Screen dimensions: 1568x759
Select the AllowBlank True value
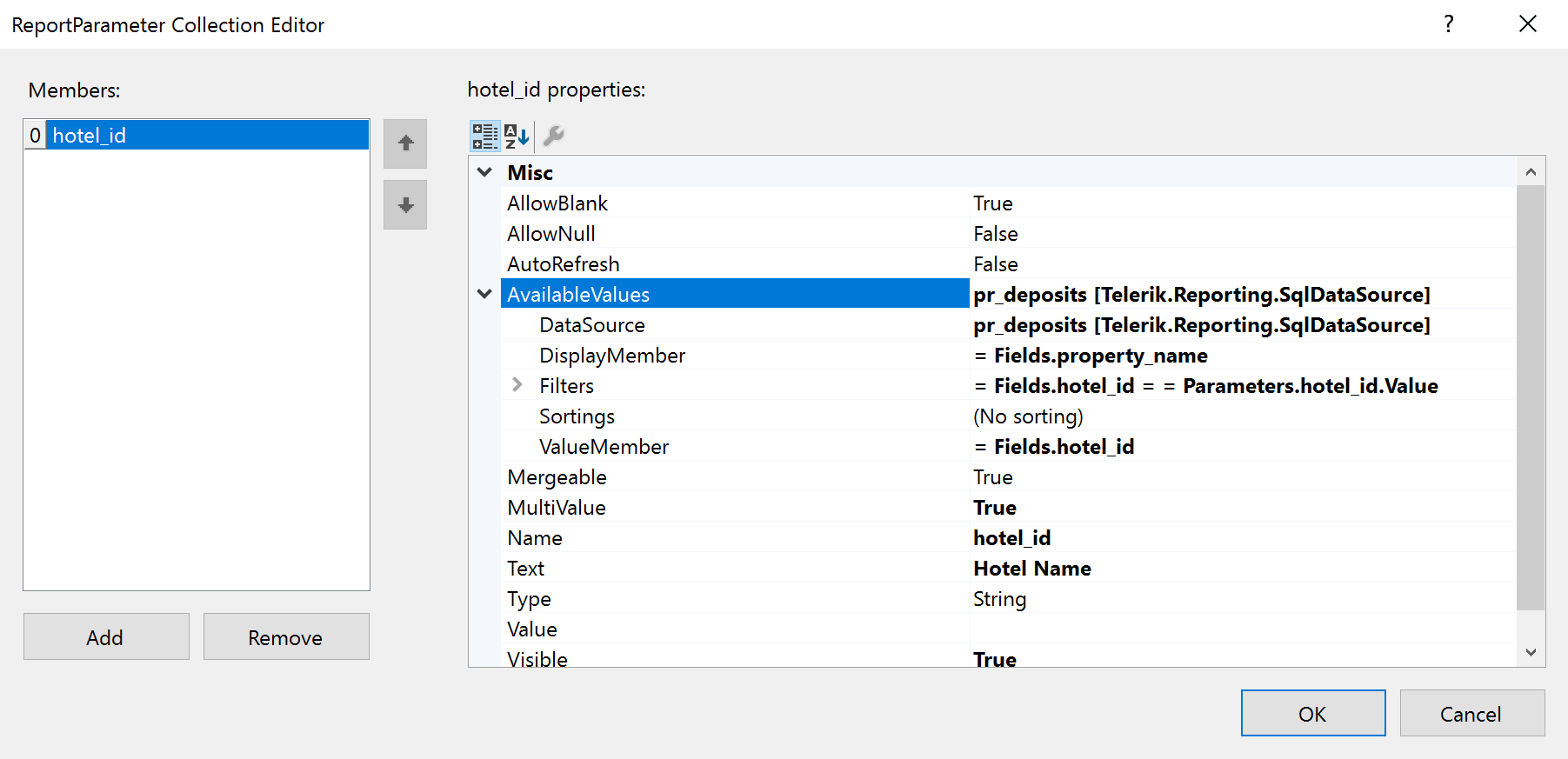click(x=993, y=203)
